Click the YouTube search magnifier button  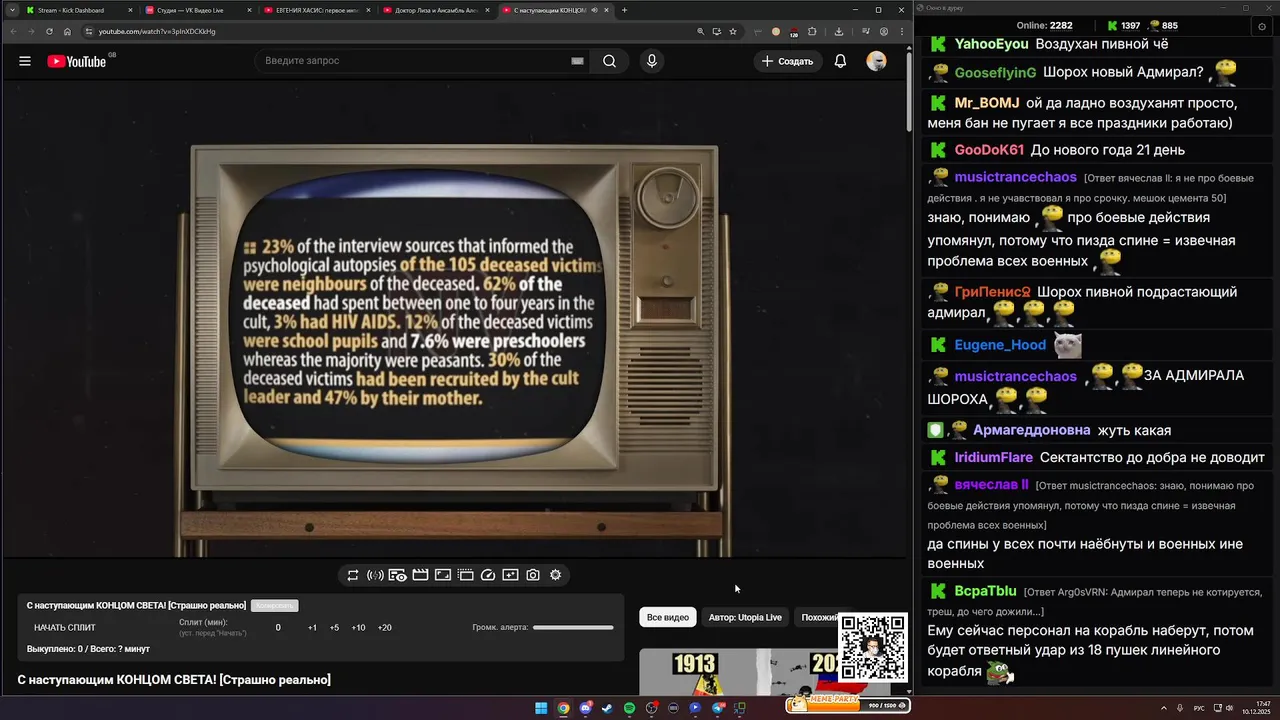(x=609, y=61)
